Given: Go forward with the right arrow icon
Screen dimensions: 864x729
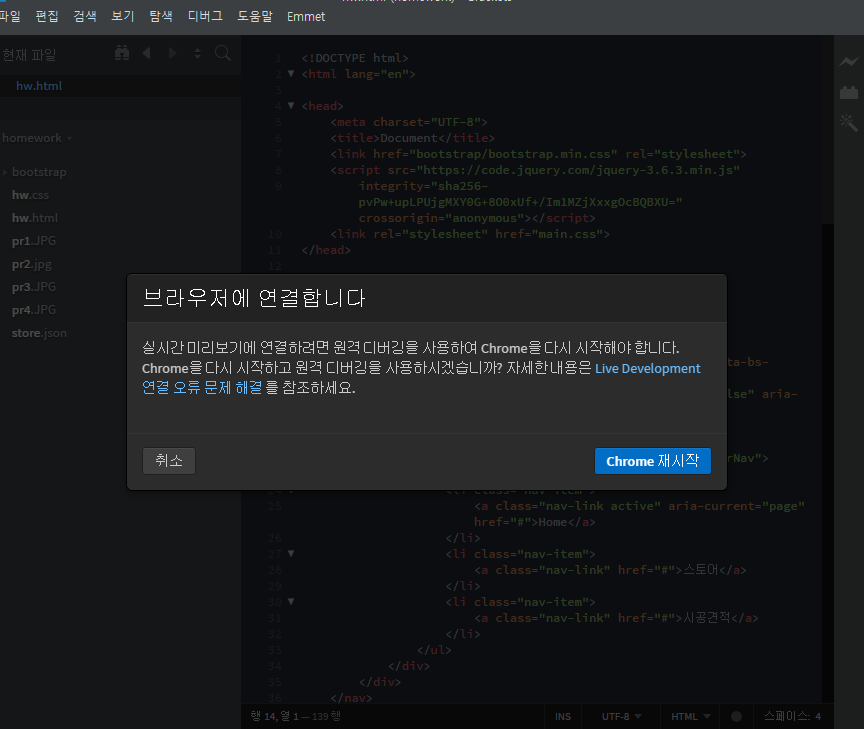Looking at the screenshot, I should pyautogui.click(x=172, y=53).
